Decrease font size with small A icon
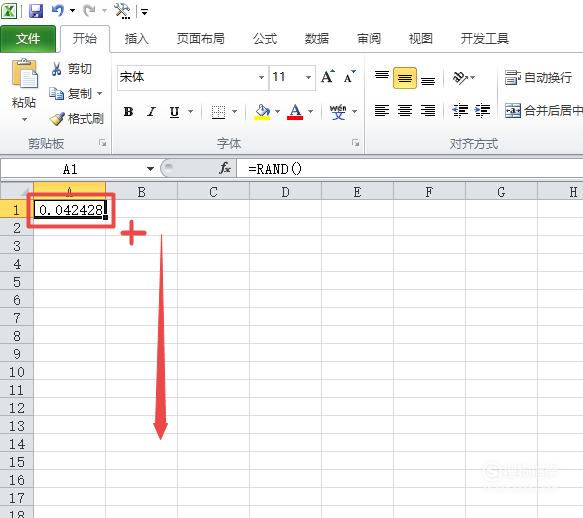Image resolution: width=583 pixels, height=518 pixels. tap(350, 77)
